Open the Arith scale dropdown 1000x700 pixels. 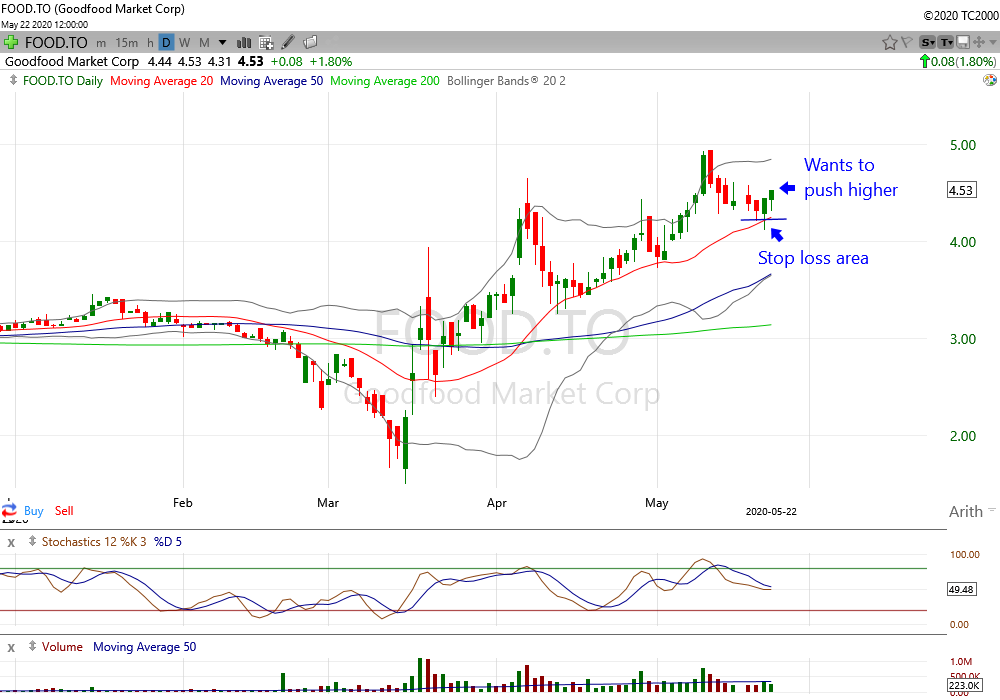(971, 511)
